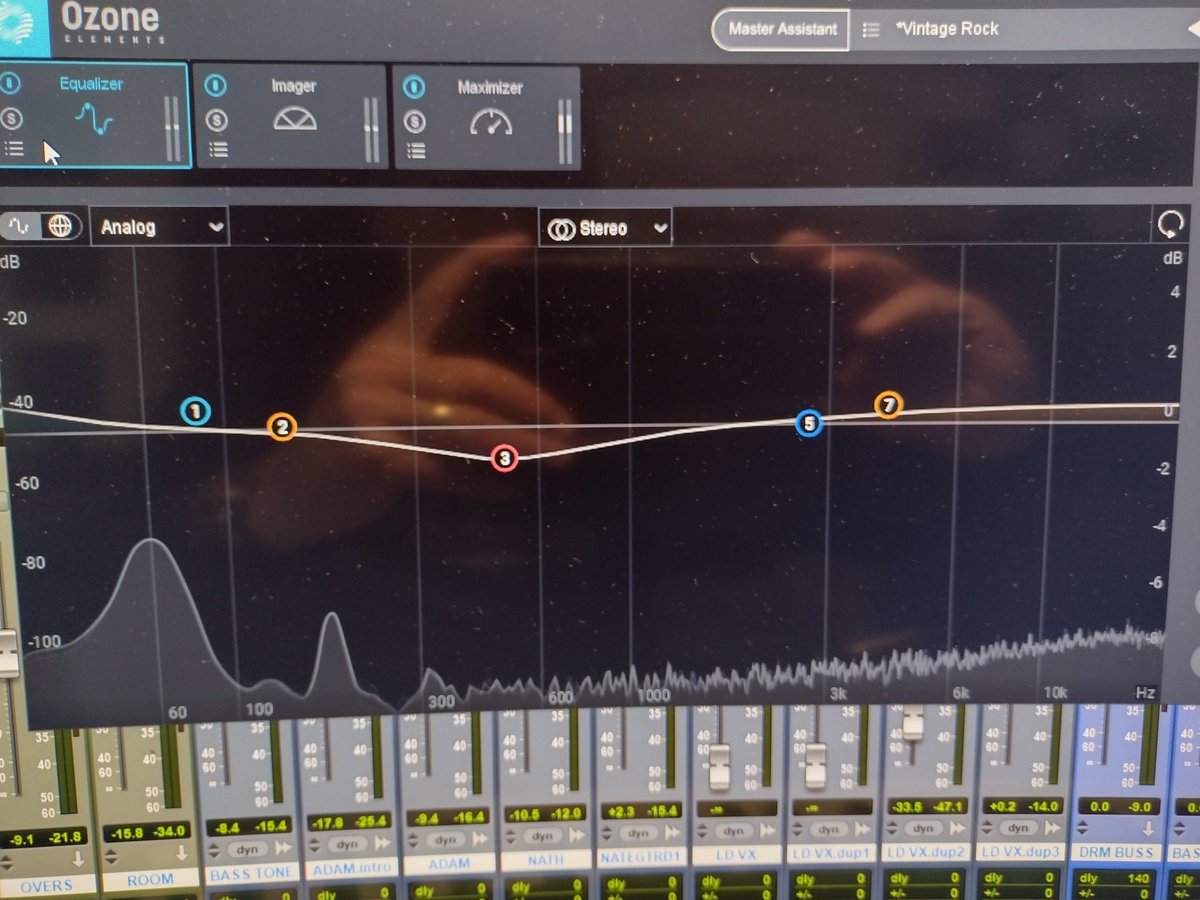Select the BASS TONE track name
The image size is (1200, 900).
click(x=250, y=875)
